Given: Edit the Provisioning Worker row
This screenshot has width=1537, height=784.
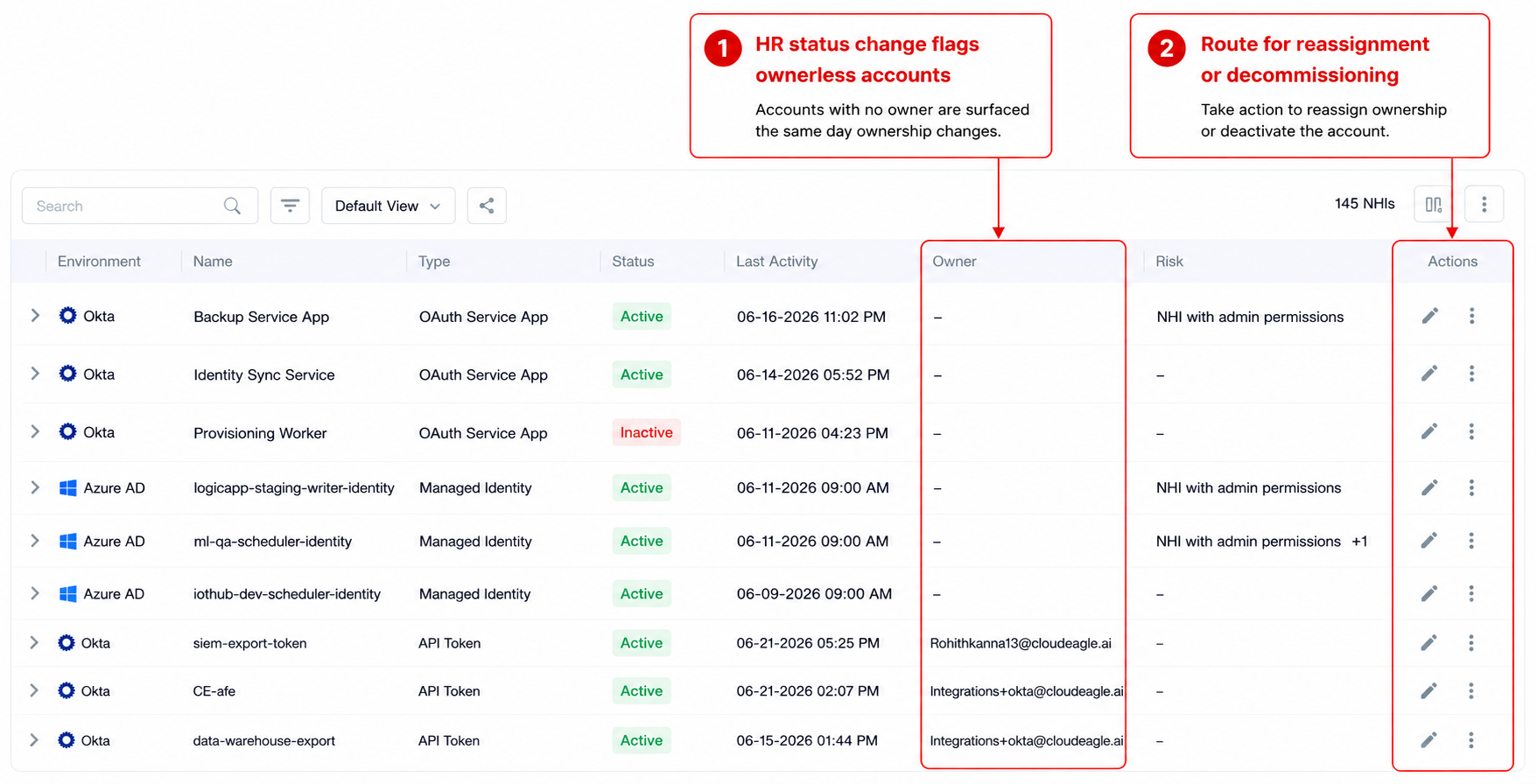Looking at the screenshot, I should (x=1429, y=431).
